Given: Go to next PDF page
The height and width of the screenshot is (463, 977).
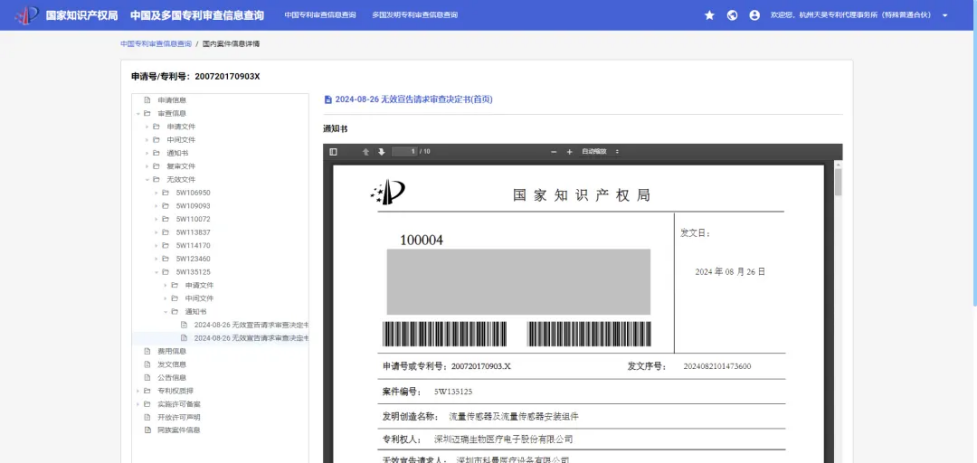Looking at the screenshot, I should 381,152.
